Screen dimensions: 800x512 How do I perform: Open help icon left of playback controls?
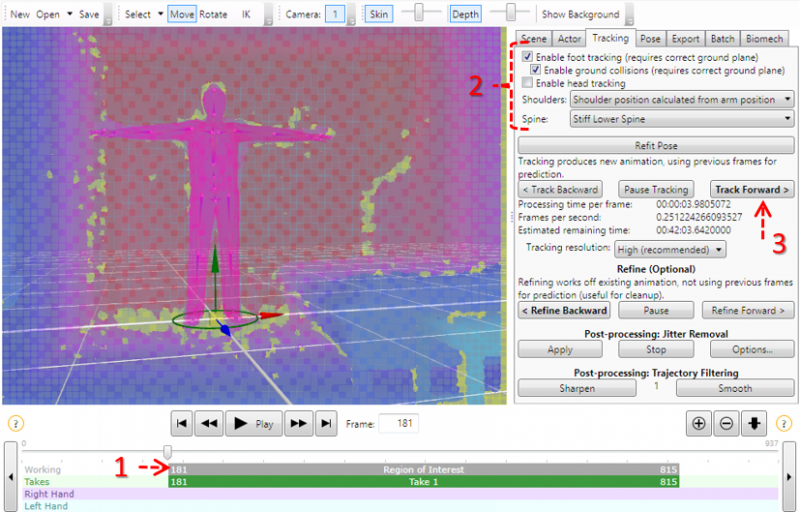(x=16, y=423)
